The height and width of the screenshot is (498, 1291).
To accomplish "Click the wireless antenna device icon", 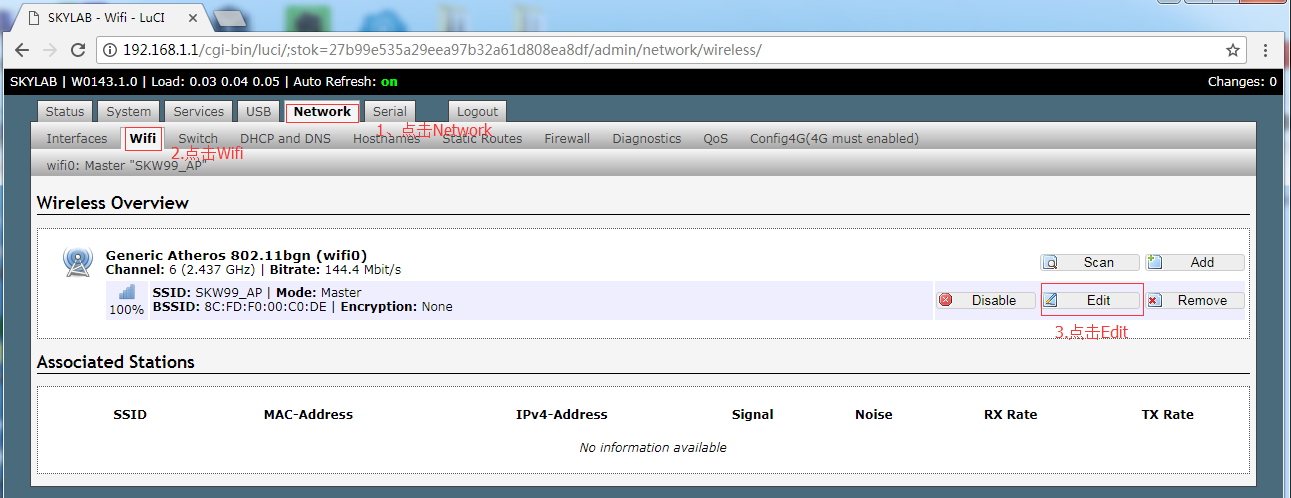I will coord(77,261).
